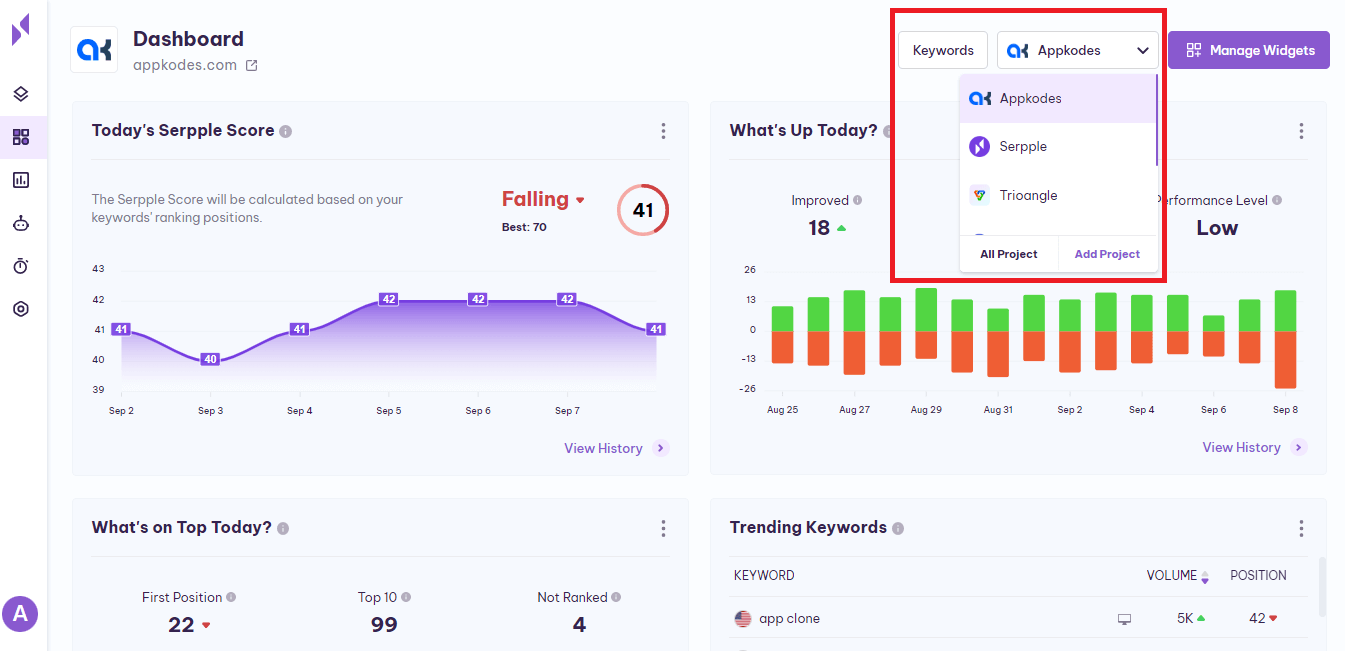Image resolution: width=1345 pixels, height=651 pixels.
Task: Click the Serpple score circle showing 41
Action: point(643,210)
